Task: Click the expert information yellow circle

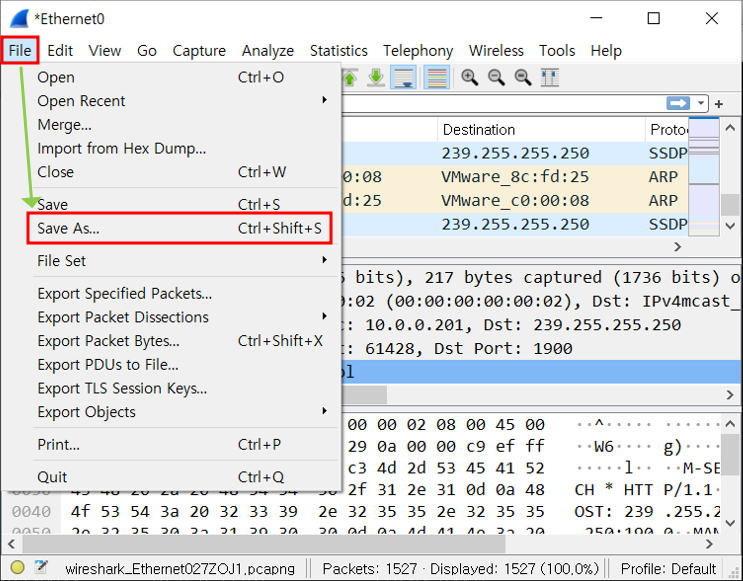Action: pos(18,567)
